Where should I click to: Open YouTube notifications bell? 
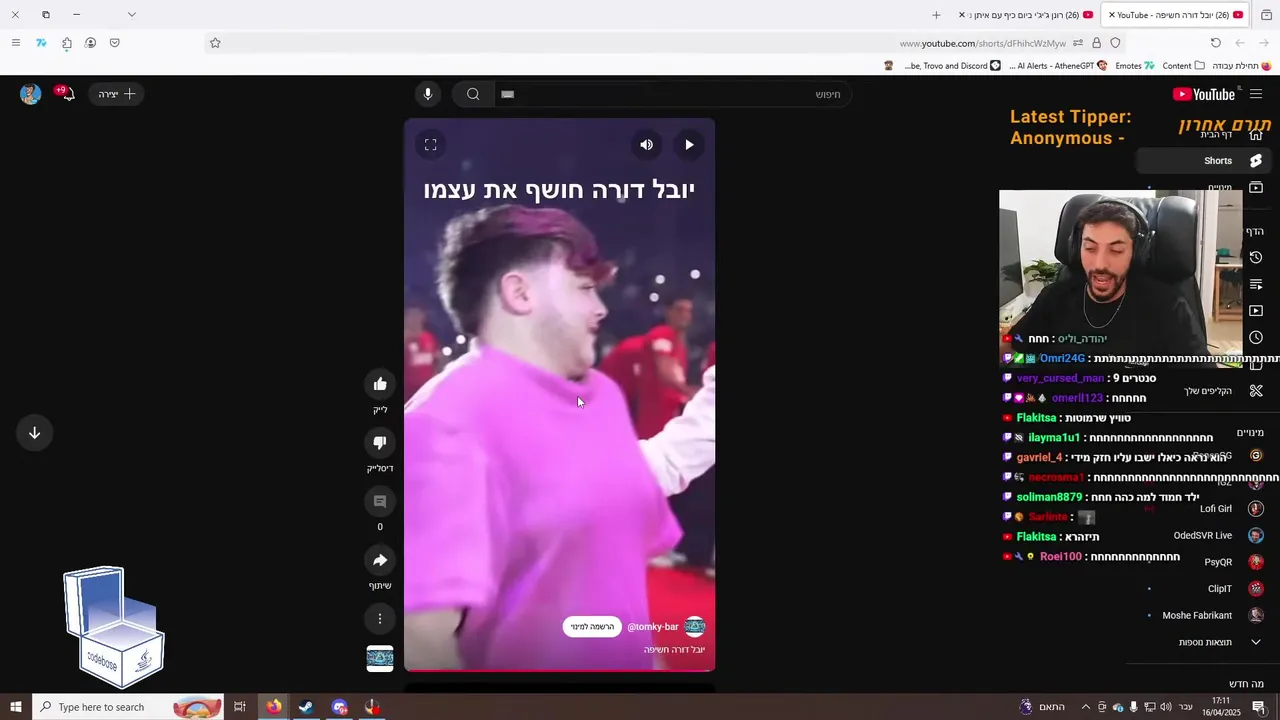[66, 94]
